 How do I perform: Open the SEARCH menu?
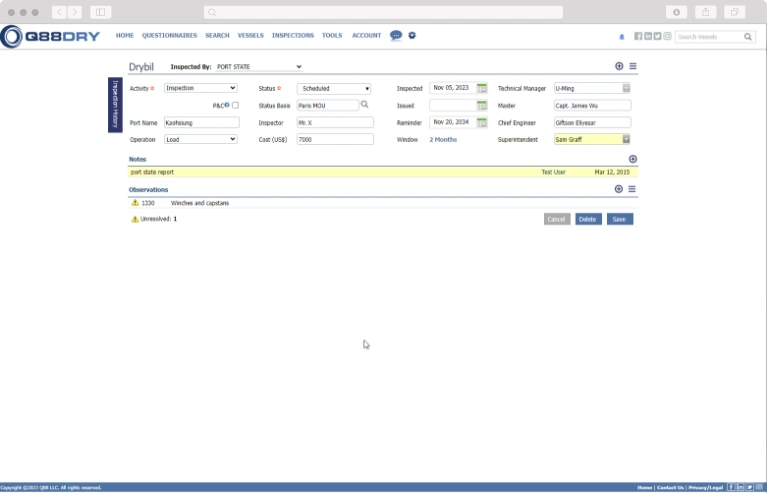pyautogui.click(x=217, y=35)
